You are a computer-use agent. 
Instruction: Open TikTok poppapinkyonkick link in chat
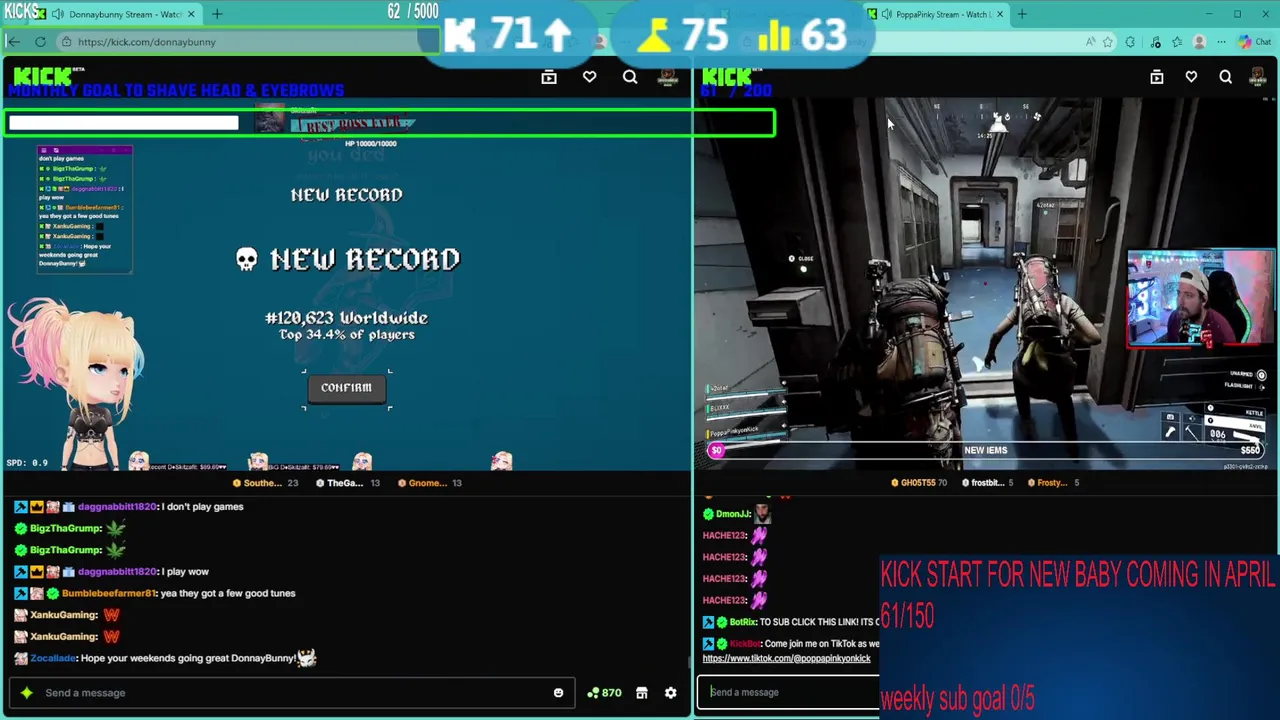click(x=786, y=659)
